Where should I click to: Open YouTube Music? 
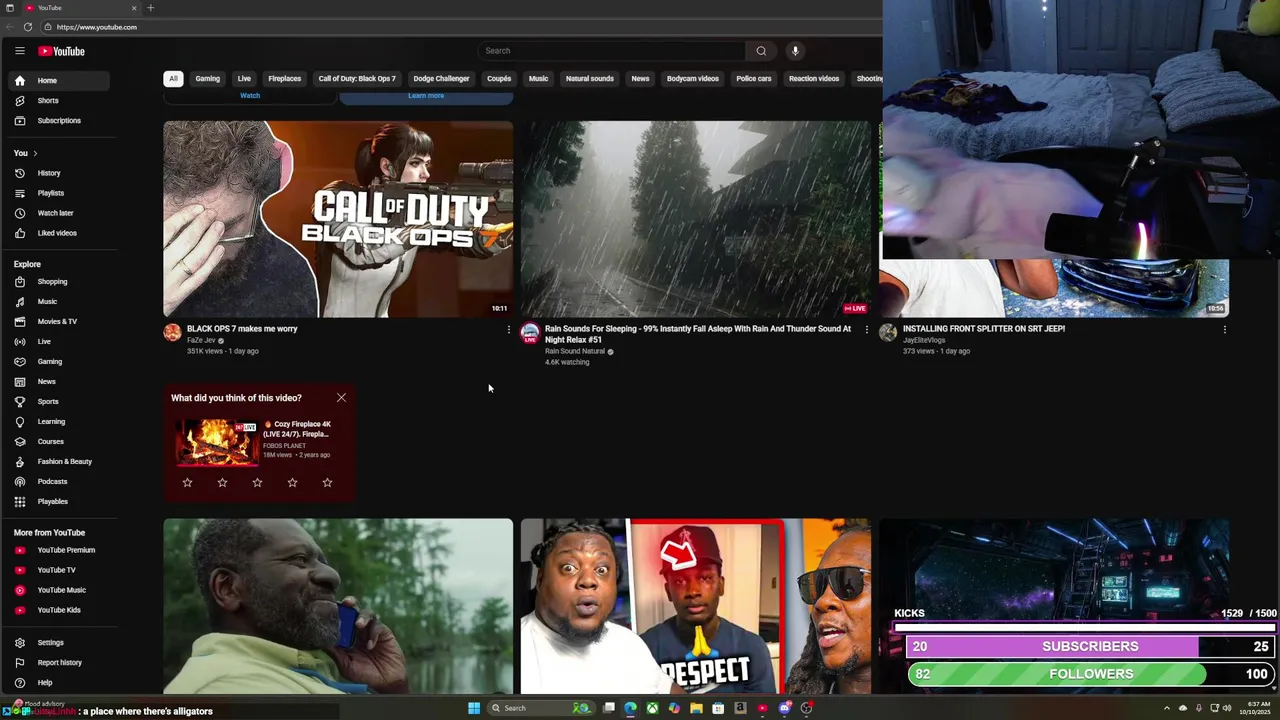[x=61, y=590]
